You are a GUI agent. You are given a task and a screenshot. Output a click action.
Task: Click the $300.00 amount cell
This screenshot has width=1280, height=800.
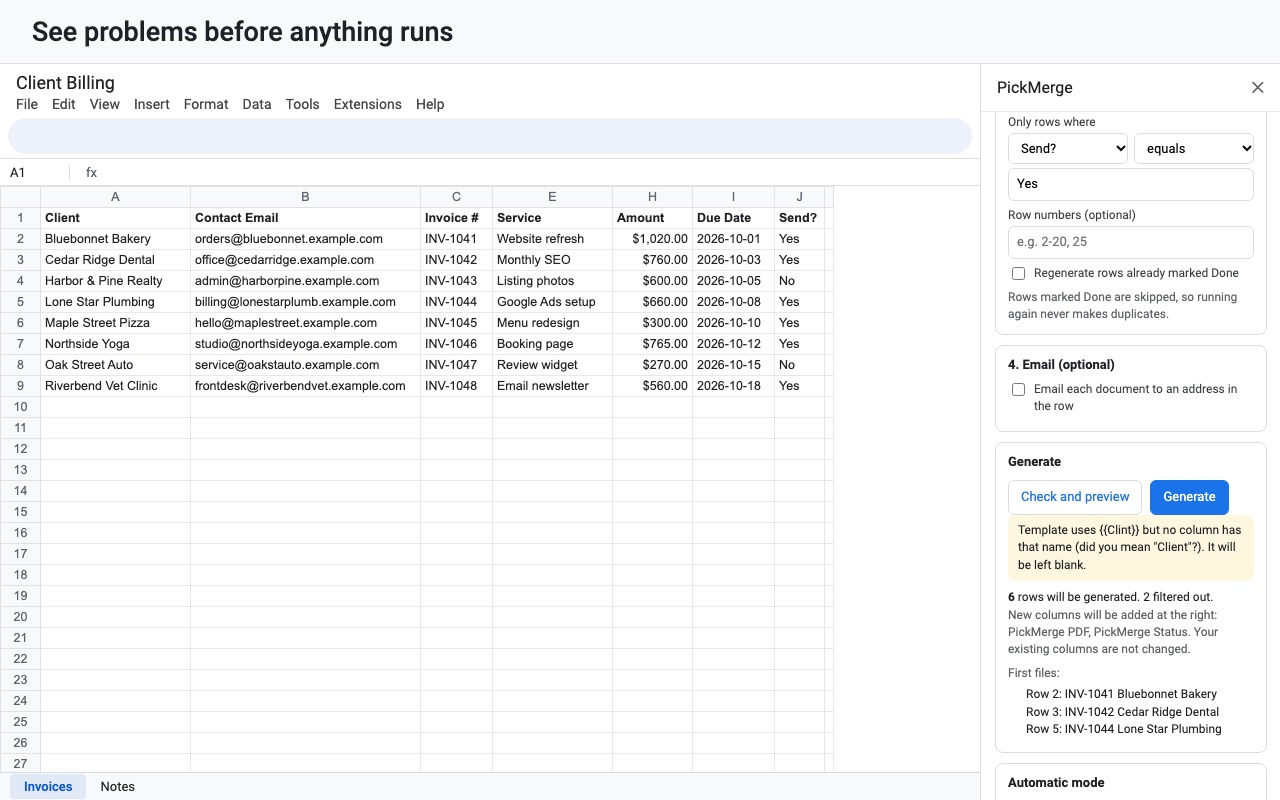652,323
